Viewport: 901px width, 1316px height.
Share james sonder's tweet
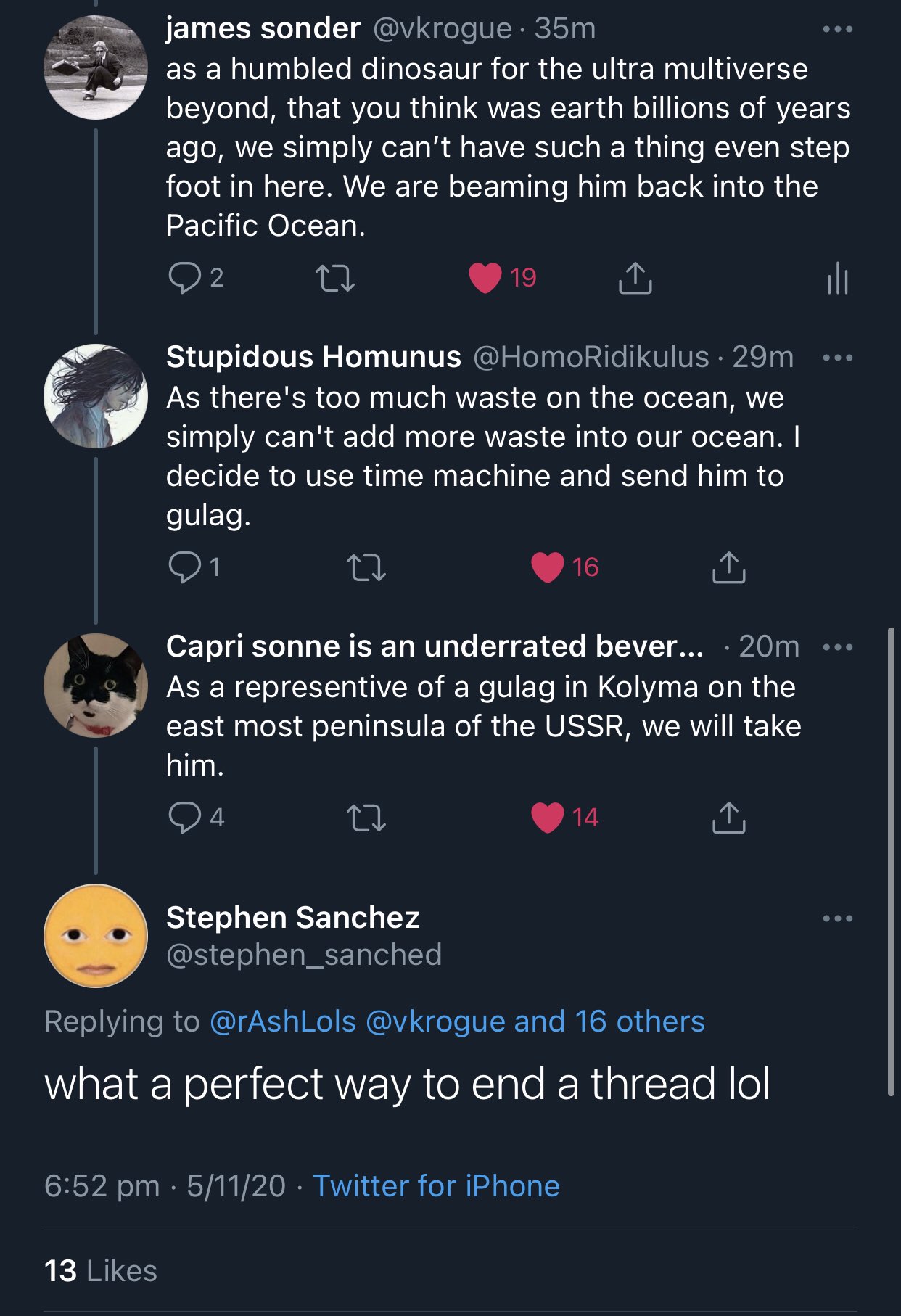click(x=635, y=278)
